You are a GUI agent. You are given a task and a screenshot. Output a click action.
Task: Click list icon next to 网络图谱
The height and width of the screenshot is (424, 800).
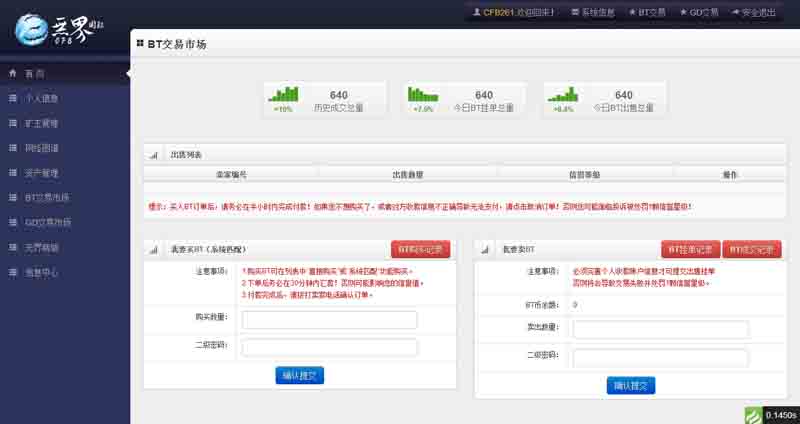13,148
